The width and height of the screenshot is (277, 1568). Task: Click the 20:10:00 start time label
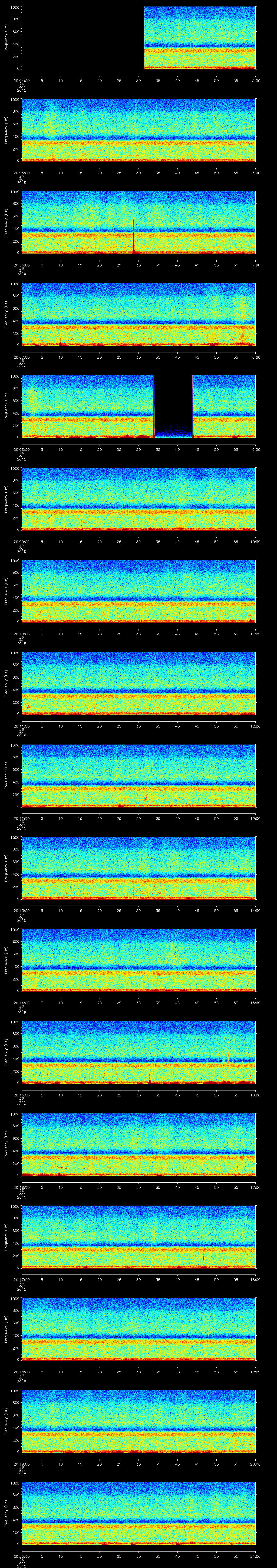tap(21, 634)
